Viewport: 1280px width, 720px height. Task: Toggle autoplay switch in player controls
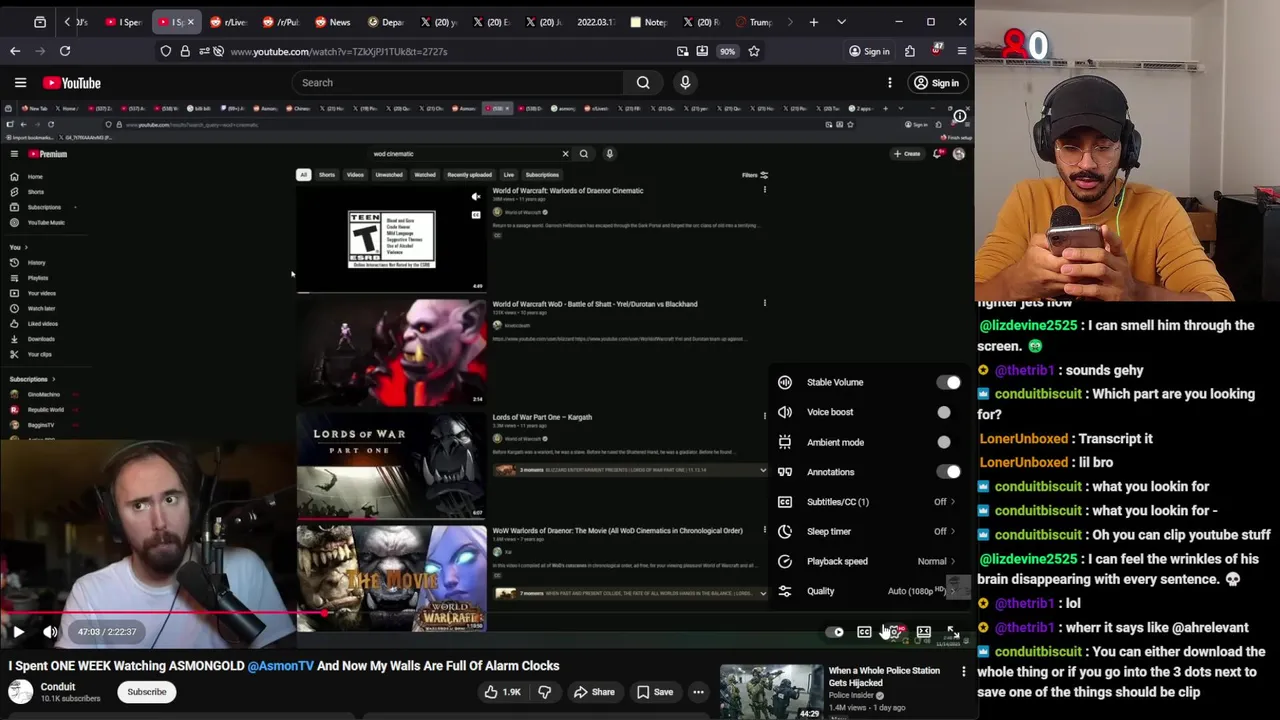coord(835,632)
